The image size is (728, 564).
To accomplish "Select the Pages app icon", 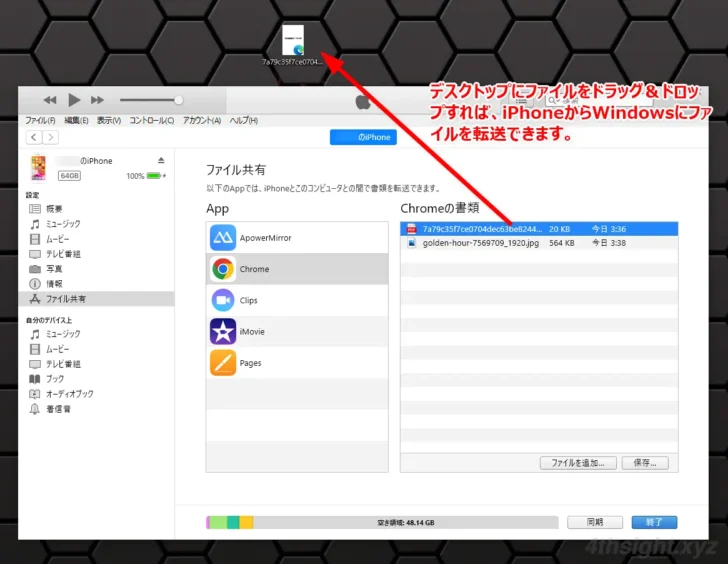I will 223,363.
